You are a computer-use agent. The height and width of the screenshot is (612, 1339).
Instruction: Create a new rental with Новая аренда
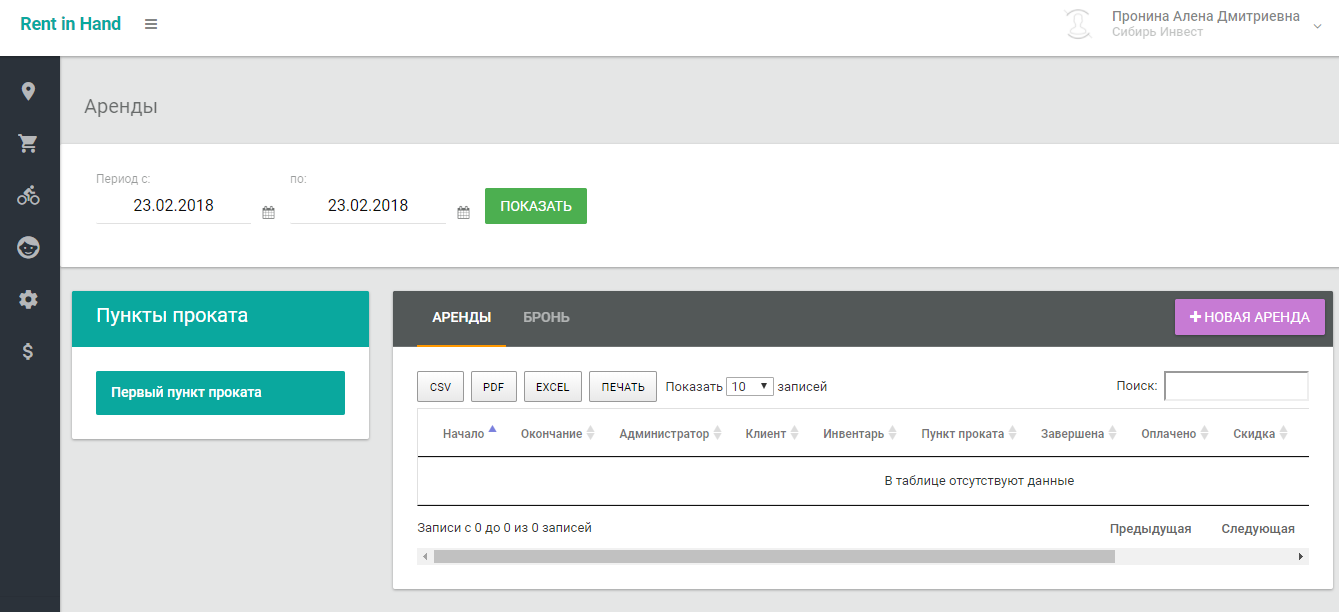coord(1250,317)
